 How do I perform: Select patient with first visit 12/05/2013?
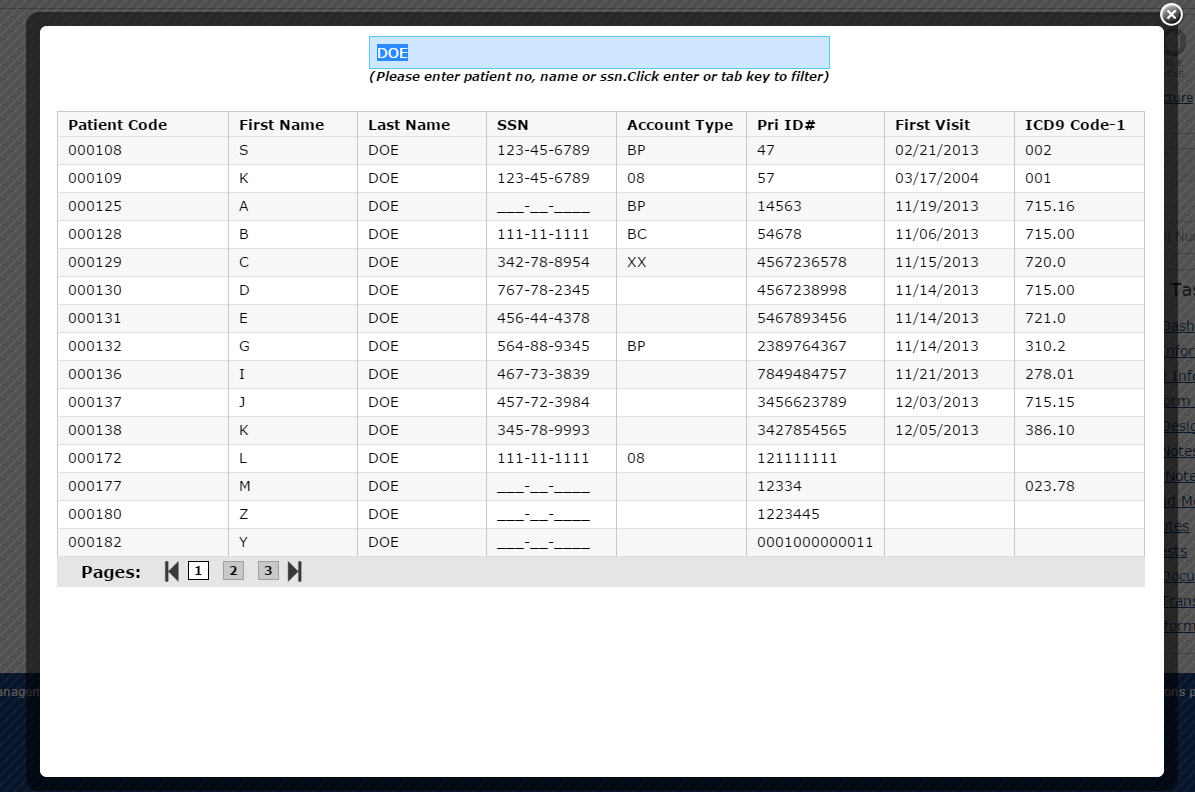pyautogui.click(x=936, y=431)
